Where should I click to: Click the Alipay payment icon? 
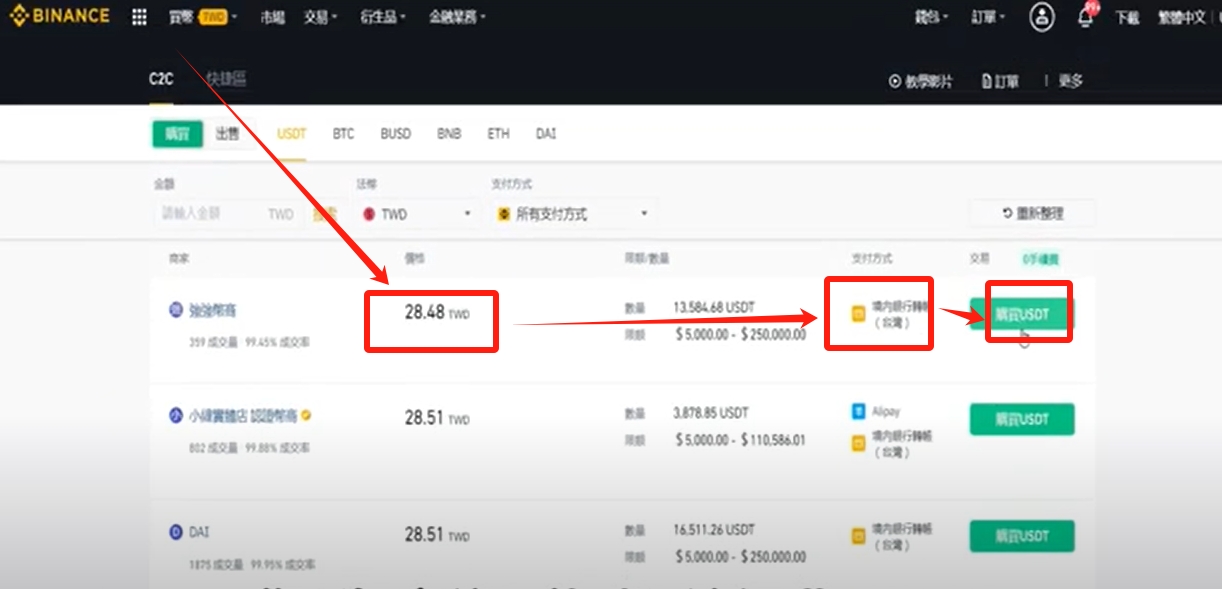pyautogui.click(x=858, y=411)
